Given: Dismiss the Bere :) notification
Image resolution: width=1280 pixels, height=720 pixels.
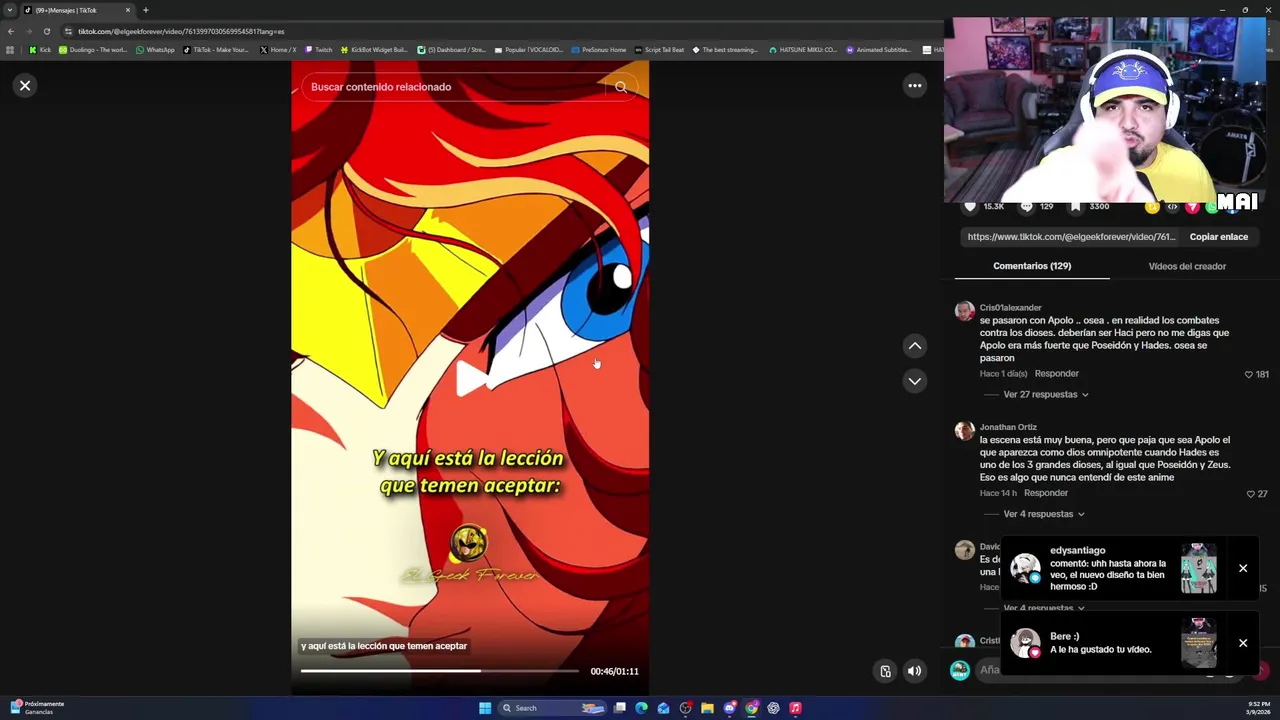Looking at the screenshot, I should click(1243, 643).
